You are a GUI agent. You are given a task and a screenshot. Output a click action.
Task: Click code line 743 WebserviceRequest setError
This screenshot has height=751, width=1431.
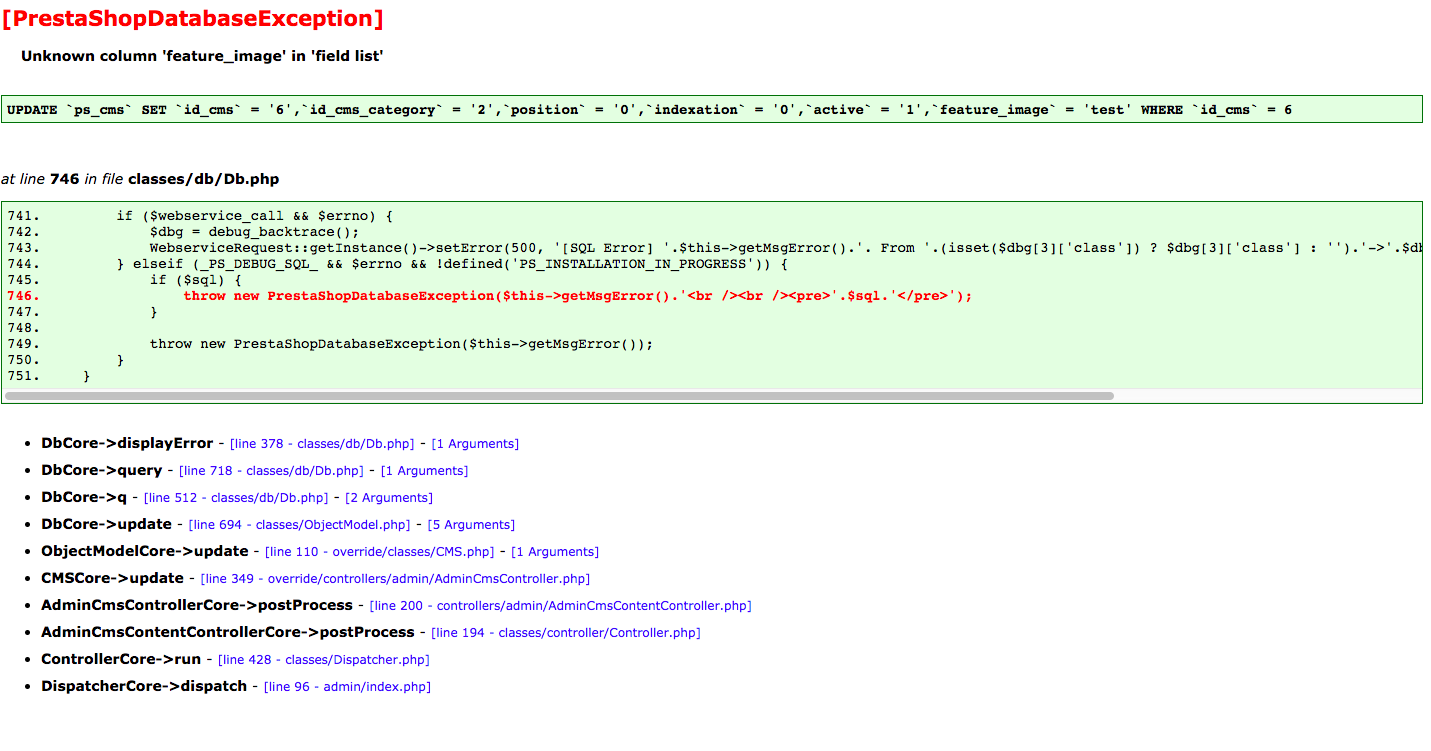pos(786,248)
